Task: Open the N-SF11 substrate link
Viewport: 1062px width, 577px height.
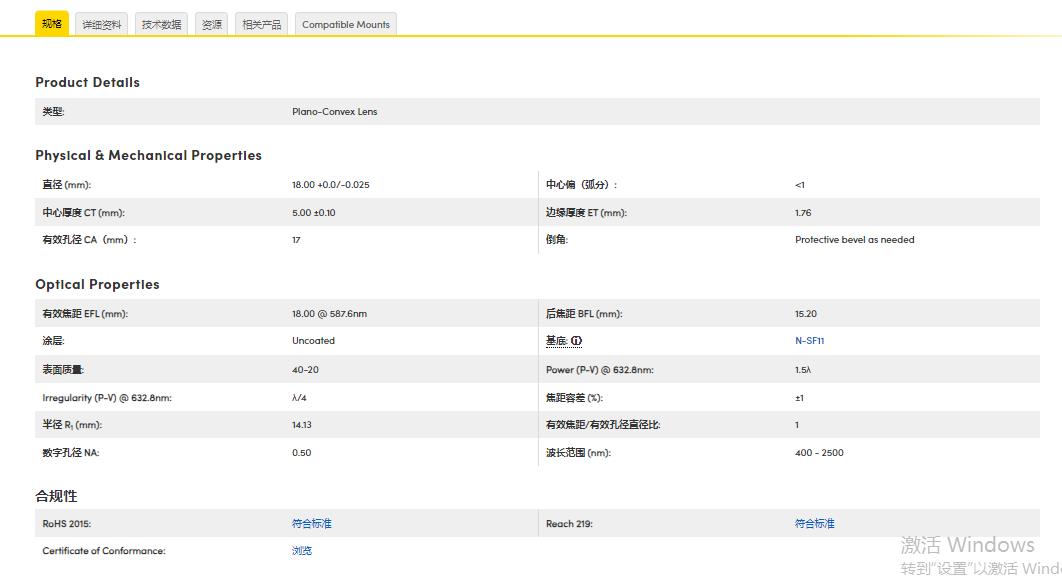Action: point(809,341)
